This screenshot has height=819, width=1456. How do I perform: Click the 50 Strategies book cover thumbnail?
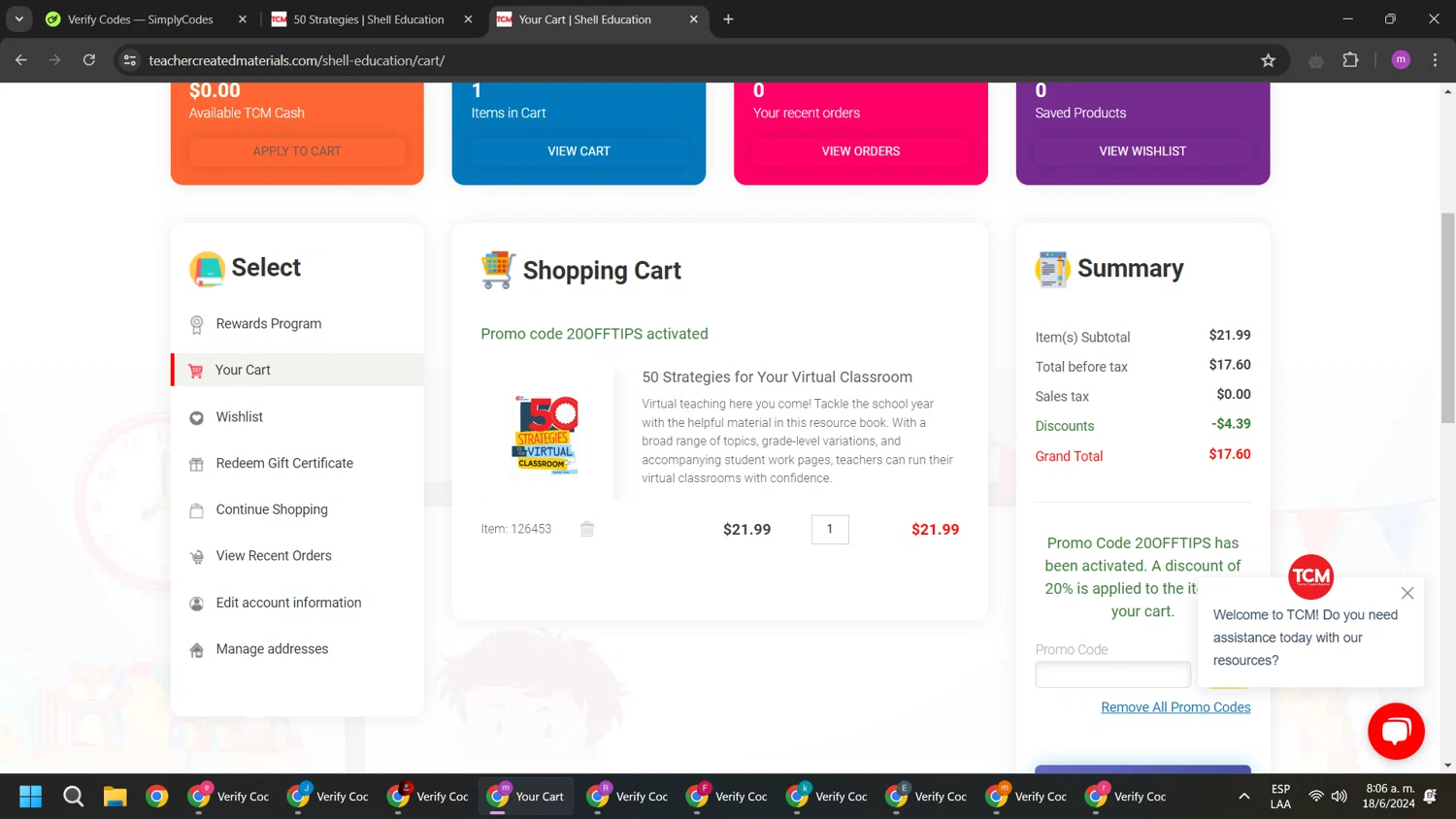click(x=546, y=435)
